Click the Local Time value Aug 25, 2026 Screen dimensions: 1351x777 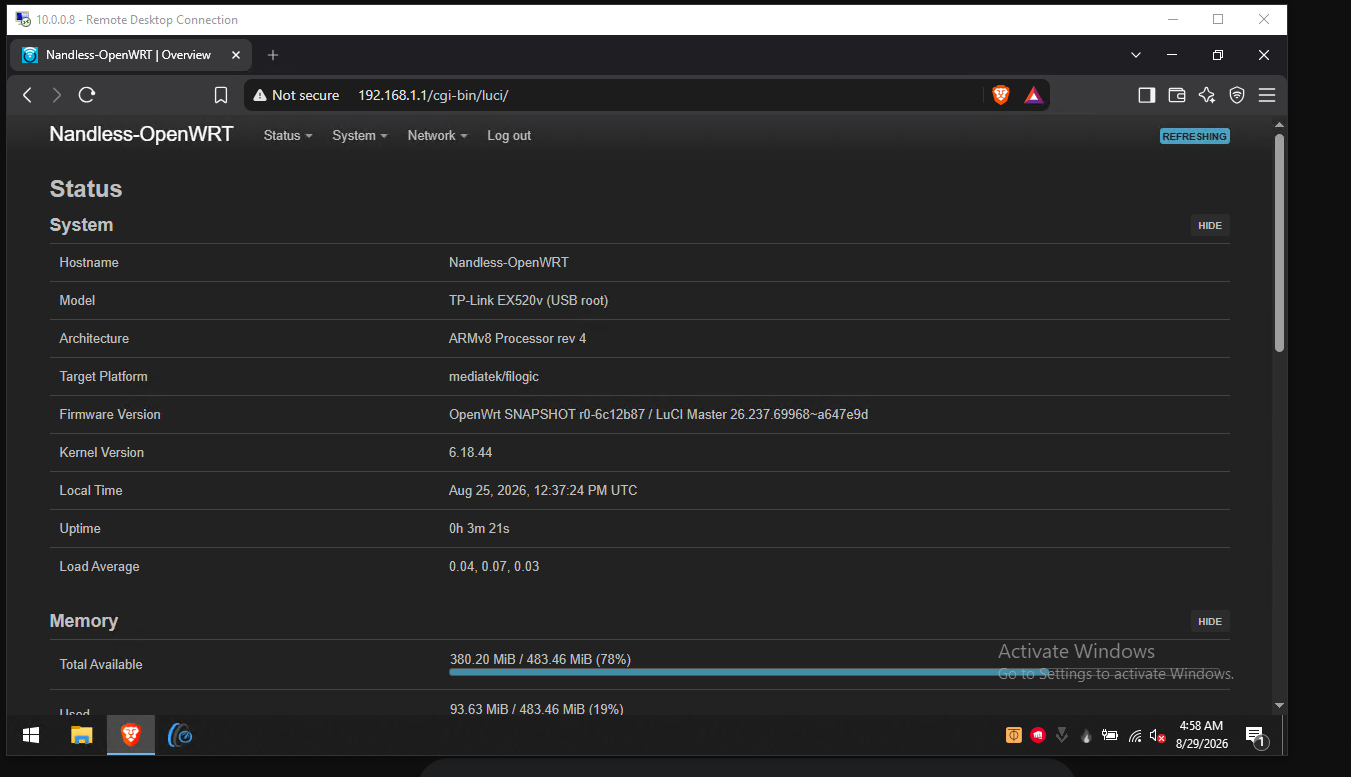click(543, 491)
